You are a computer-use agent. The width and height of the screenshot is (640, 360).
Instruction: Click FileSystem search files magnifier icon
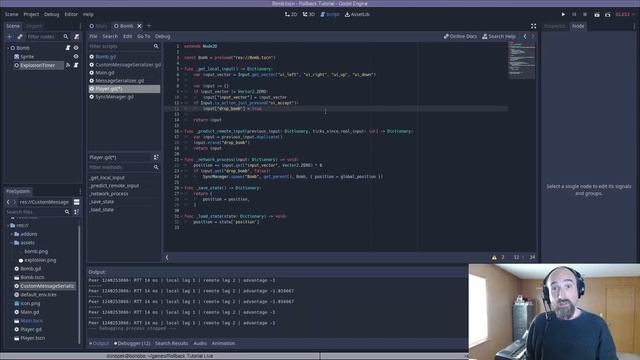67,212
